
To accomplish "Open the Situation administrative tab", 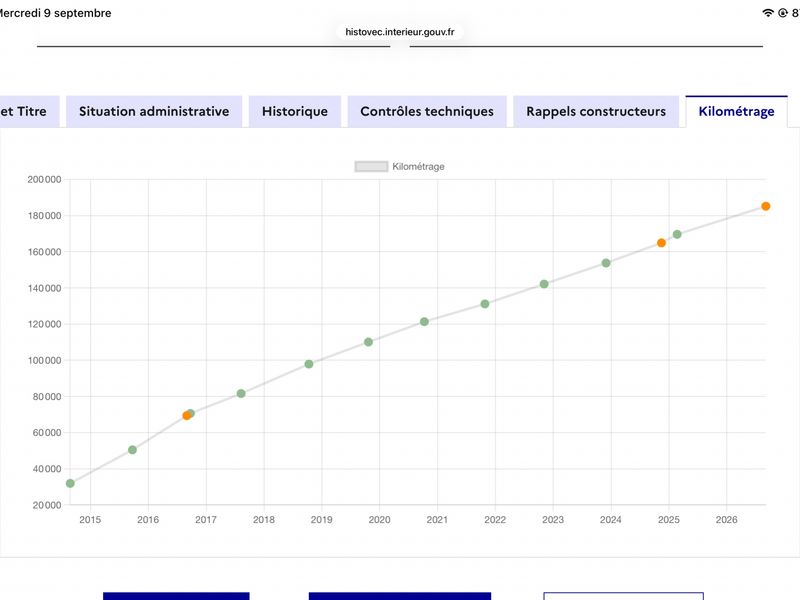I will (154, 111).
